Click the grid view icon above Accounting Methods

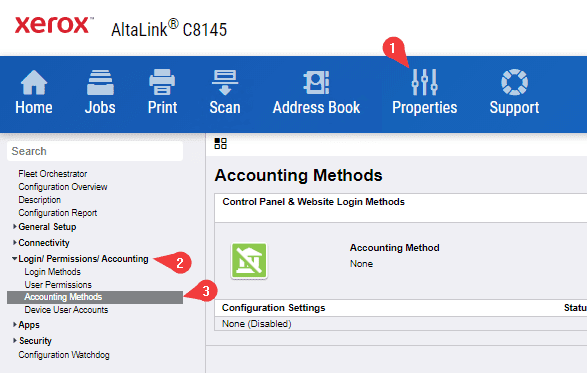[x=220, y=143]
